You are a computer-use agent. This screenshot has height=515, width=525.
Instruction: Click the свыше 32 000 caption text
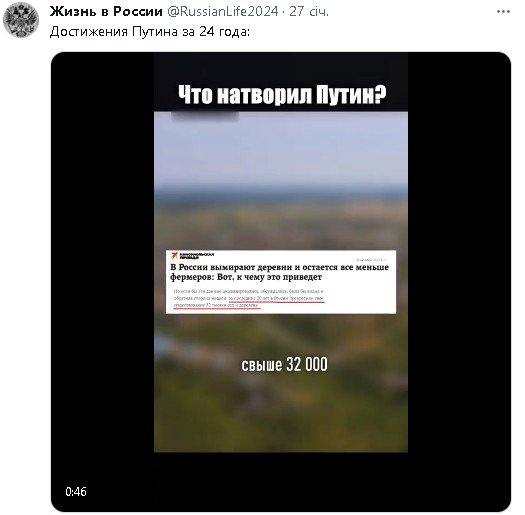click(284, 365)
